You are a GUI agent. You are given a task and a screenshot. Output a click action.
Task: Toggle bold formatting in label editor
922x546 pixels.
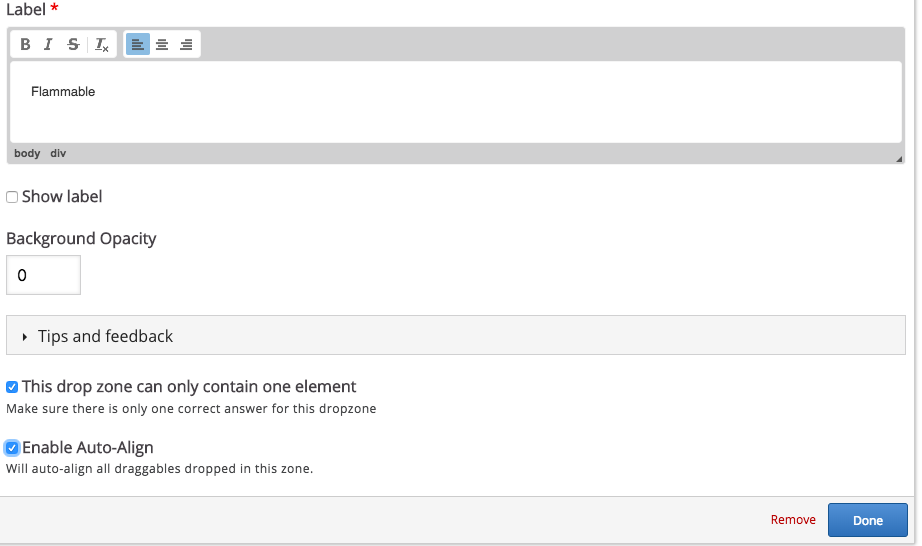pyautogui.click(x=25, y=44)
